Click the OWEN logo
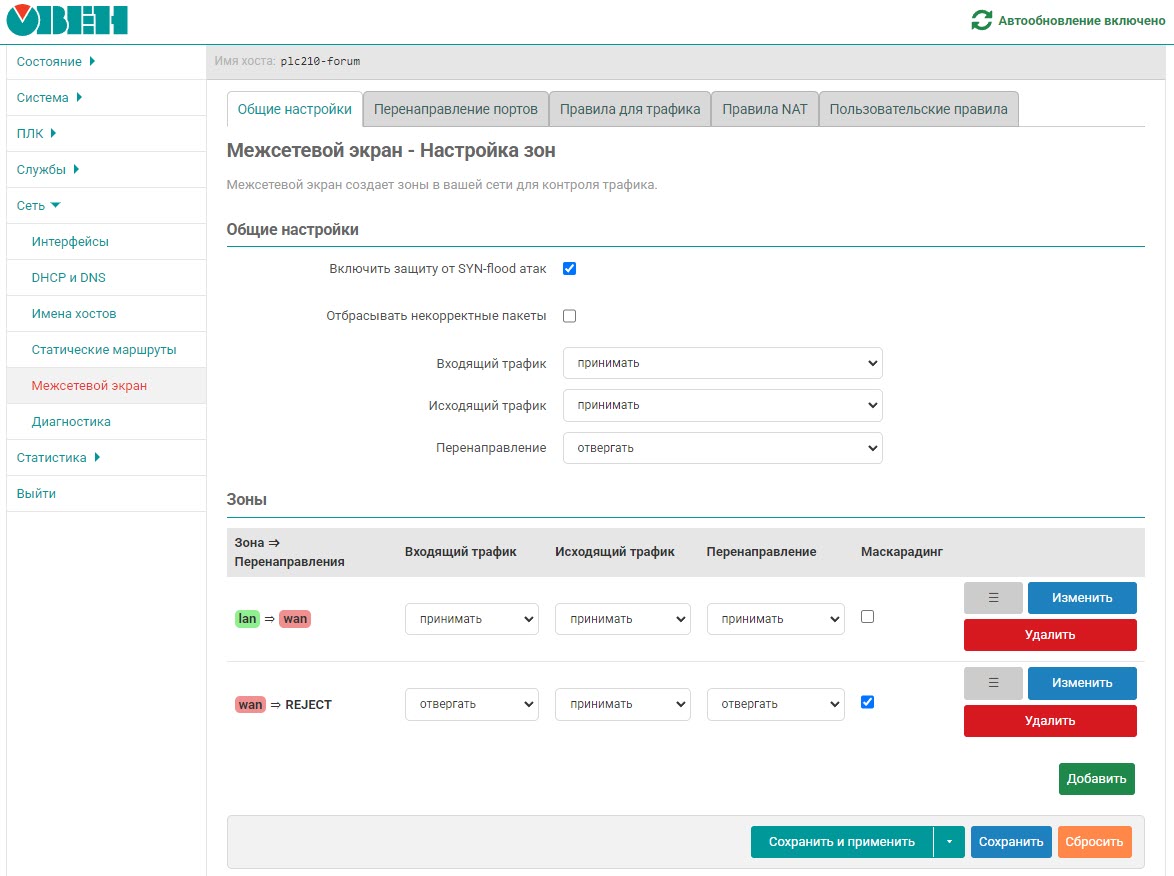Image resolution: width=1174 pixels, height=876 pixels. 67,20
